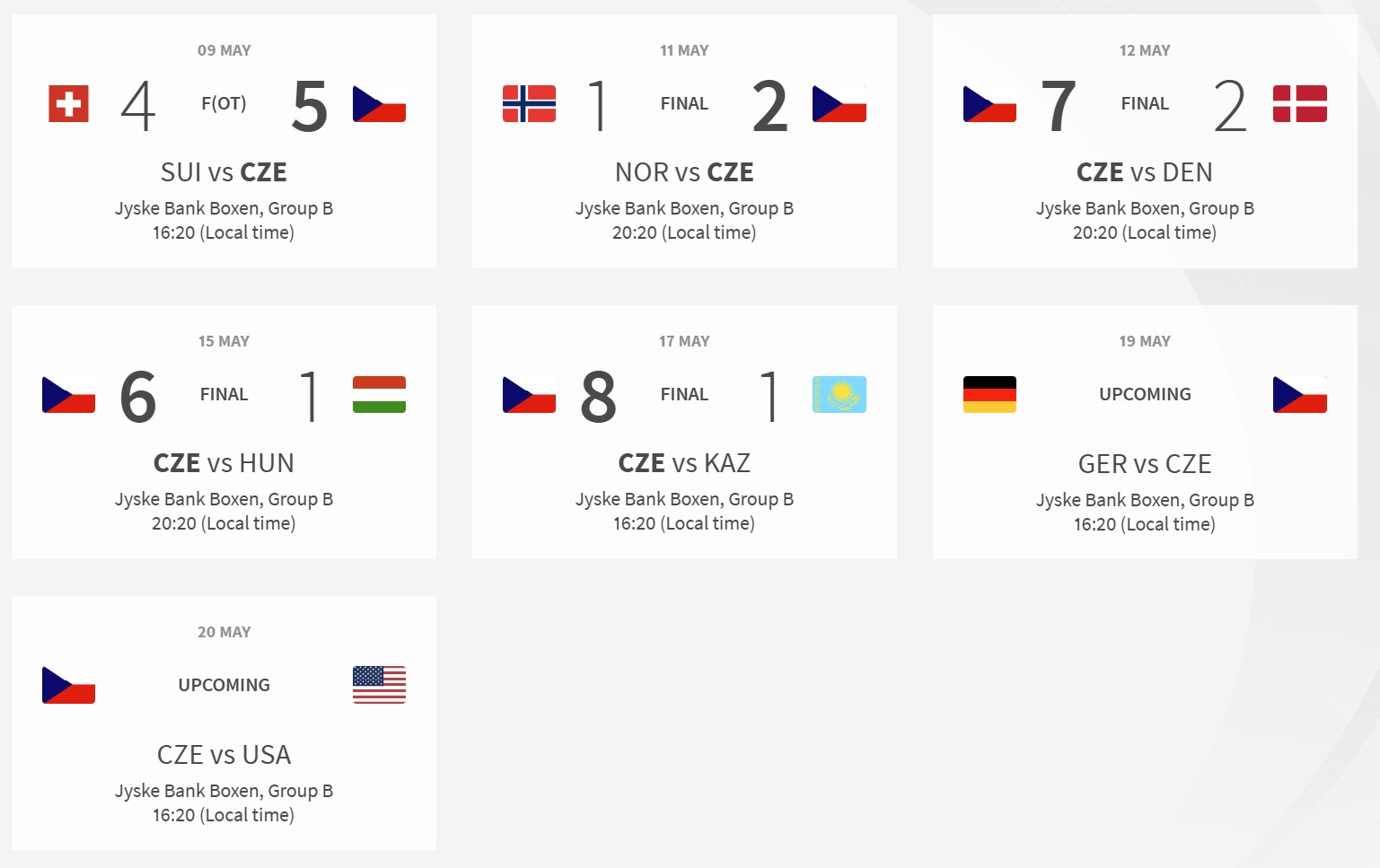Open the CZE vs USA upcoming match
Screen dimensions: 1380x868
pos(224,755)
